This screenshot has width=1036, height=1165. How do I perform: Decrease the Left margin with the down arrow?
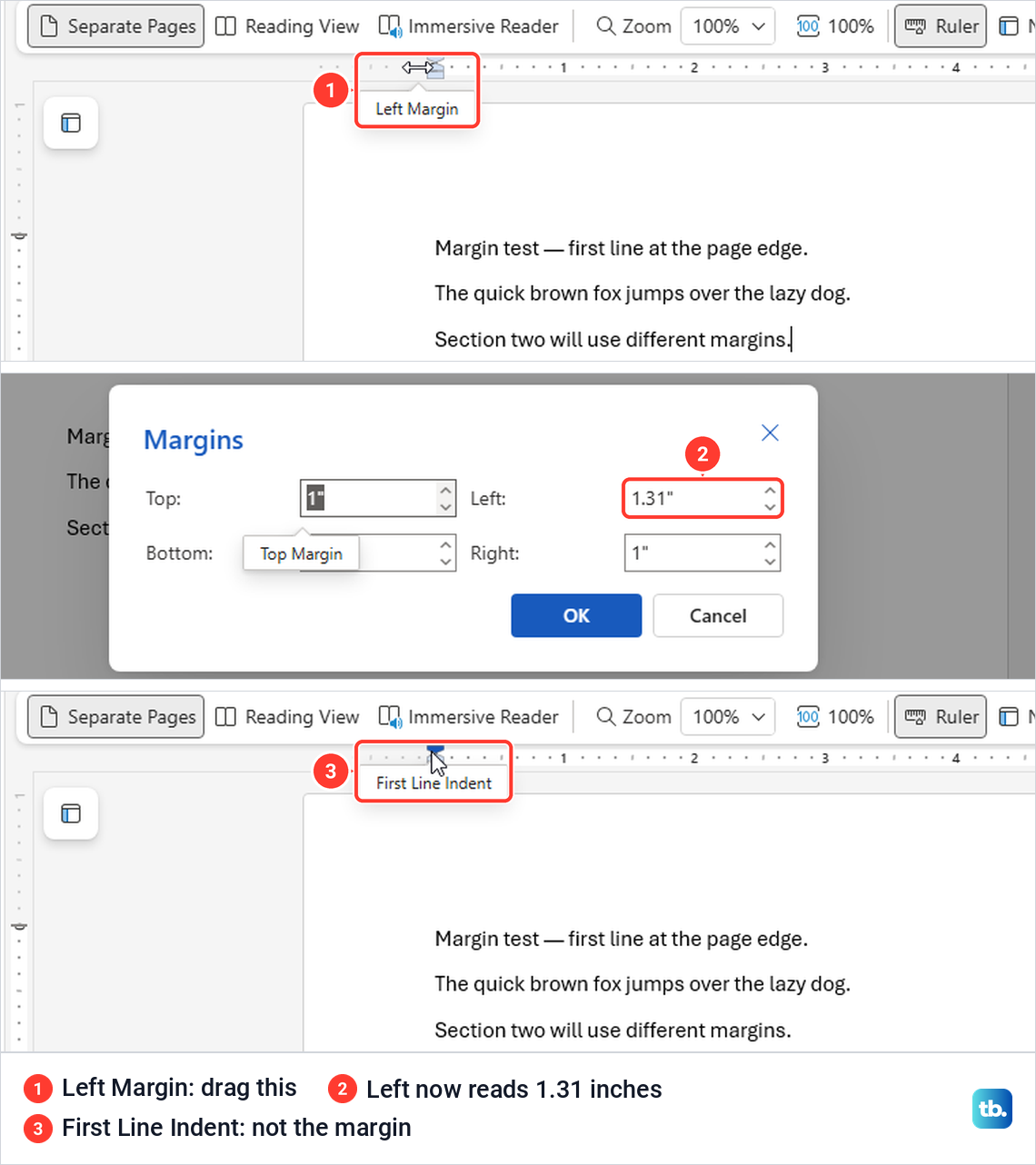(x=770, y=507)
